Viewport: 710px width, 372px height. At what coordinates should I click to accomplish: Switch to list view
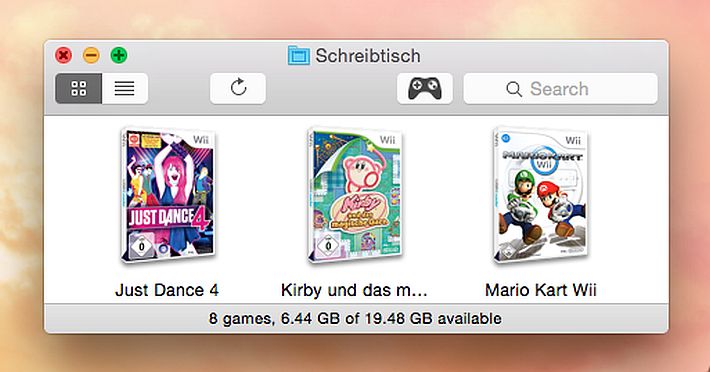[x=125, y=88]
